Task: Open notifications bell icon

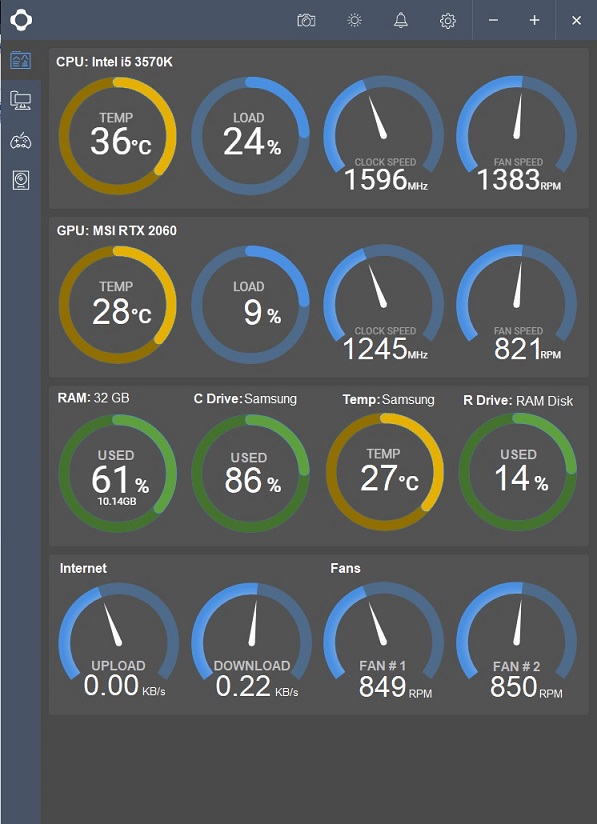Action: (x=400, y=20)
